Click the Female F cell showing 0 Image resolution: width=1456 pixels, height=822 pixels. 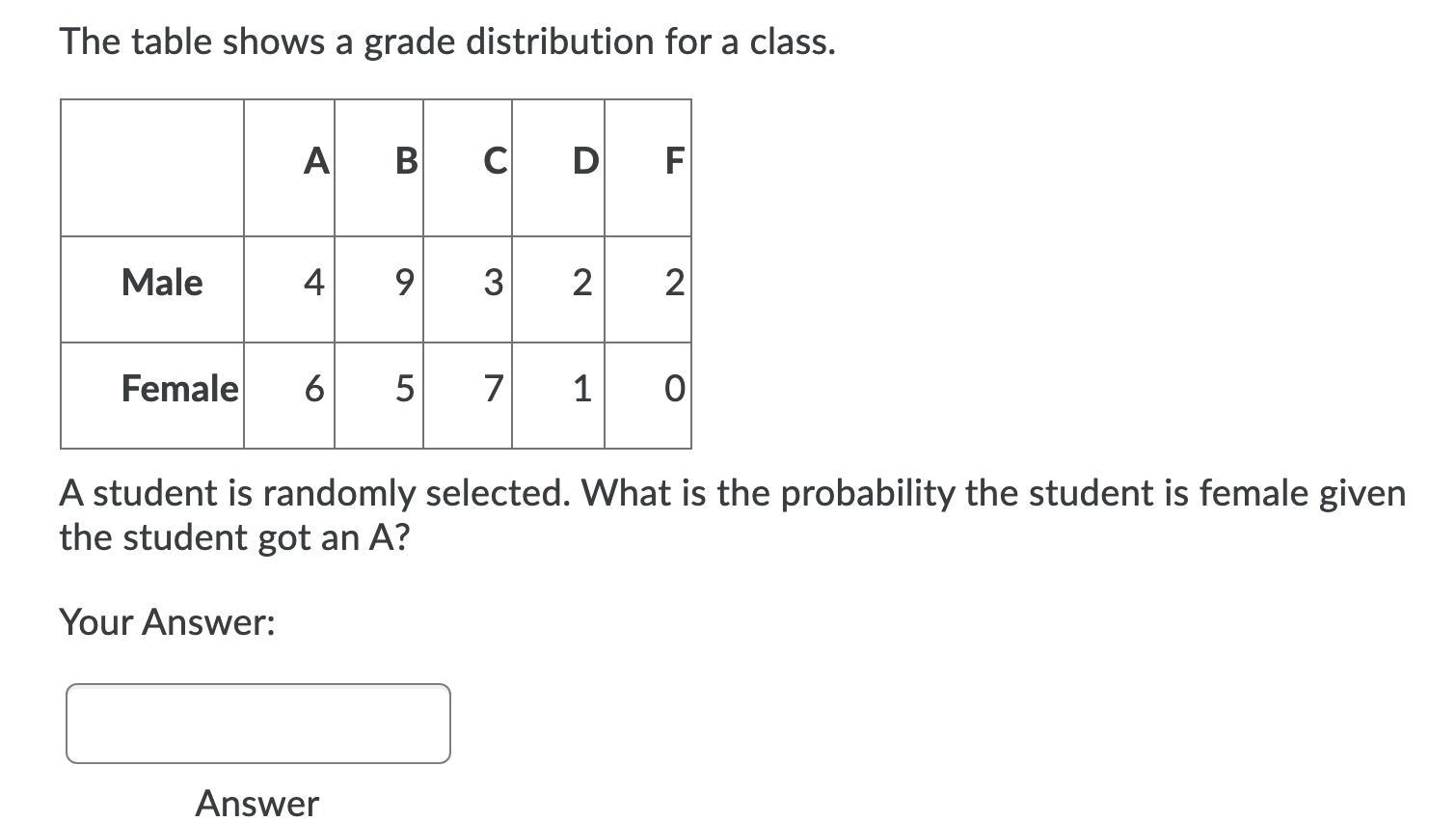(648, 396)
